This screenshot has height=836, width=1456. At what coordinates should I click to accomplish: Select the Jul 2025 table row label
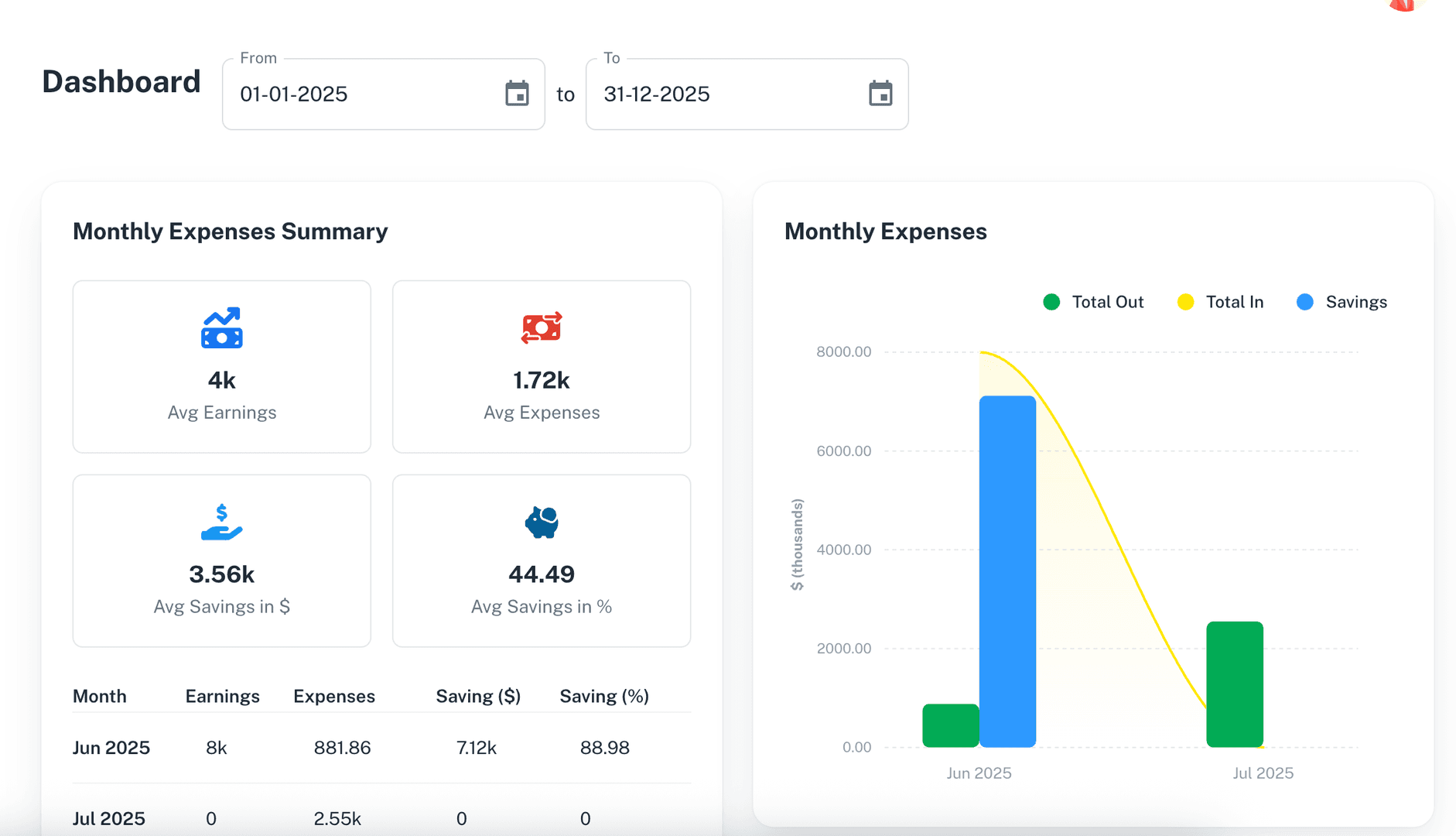(x=109, y=818)
